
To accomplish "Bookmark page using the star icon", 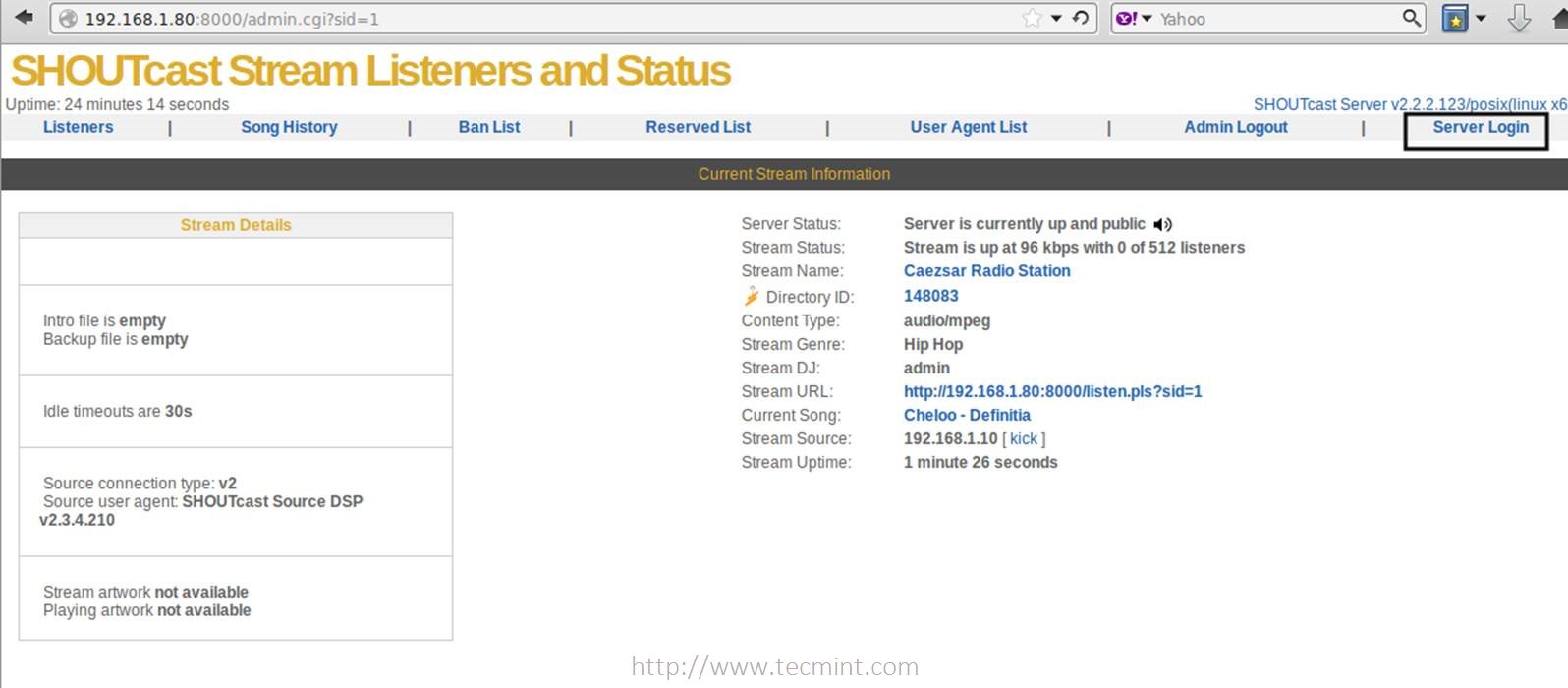I will point(1032,18).
